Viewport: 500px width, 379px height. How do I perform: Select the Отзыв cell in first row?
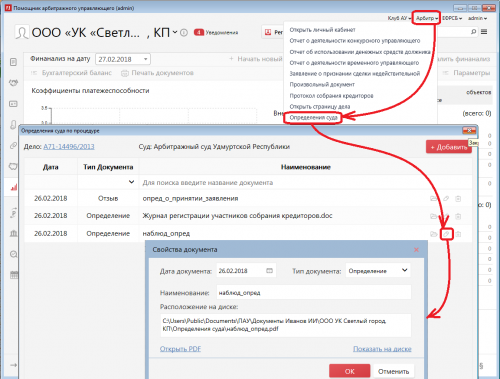tap(108, 198)
